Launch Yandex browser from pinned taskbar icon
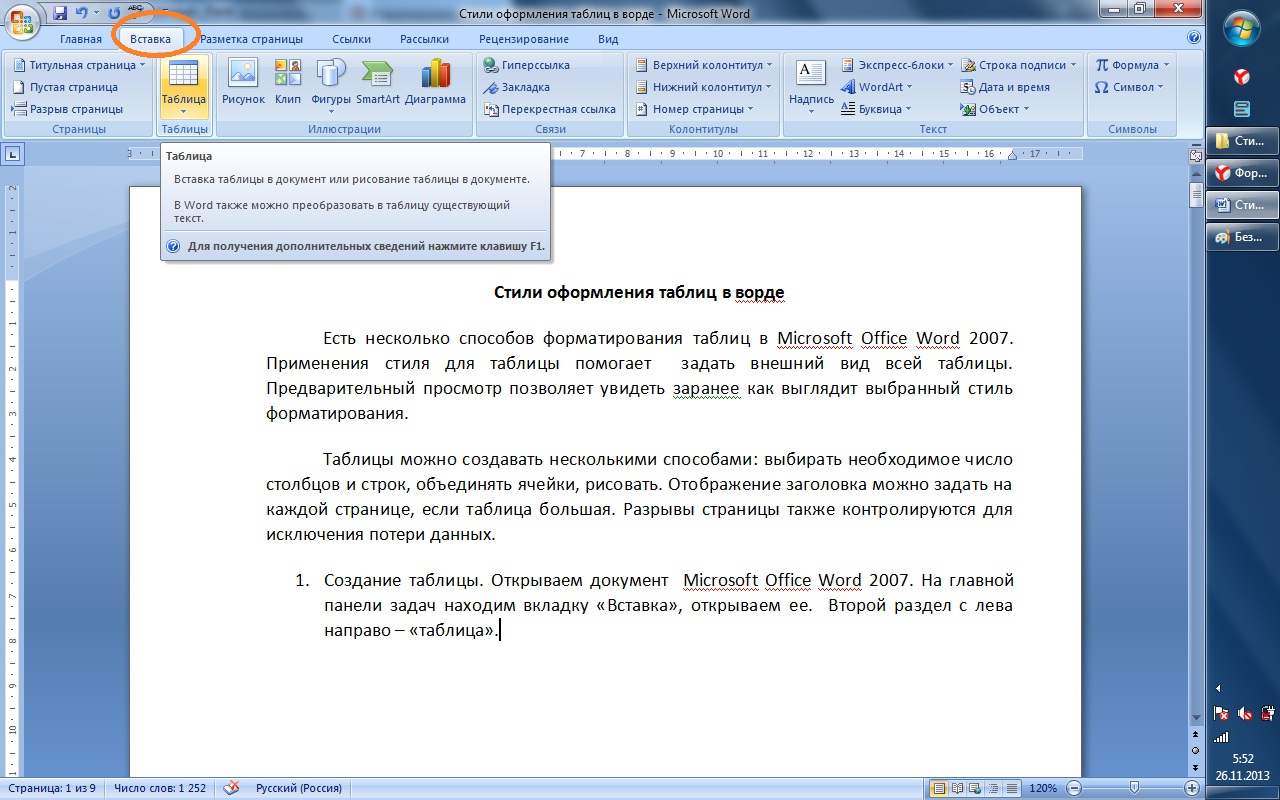Screen dimensions: 1280x800 [1241, 76]
